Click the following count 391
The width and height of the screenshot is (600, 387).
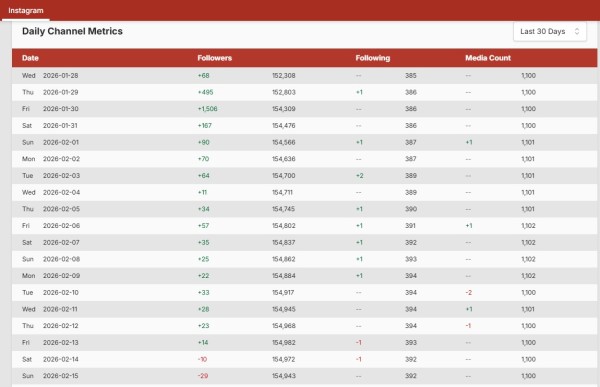pyautogui.click(x=410, y=226)
